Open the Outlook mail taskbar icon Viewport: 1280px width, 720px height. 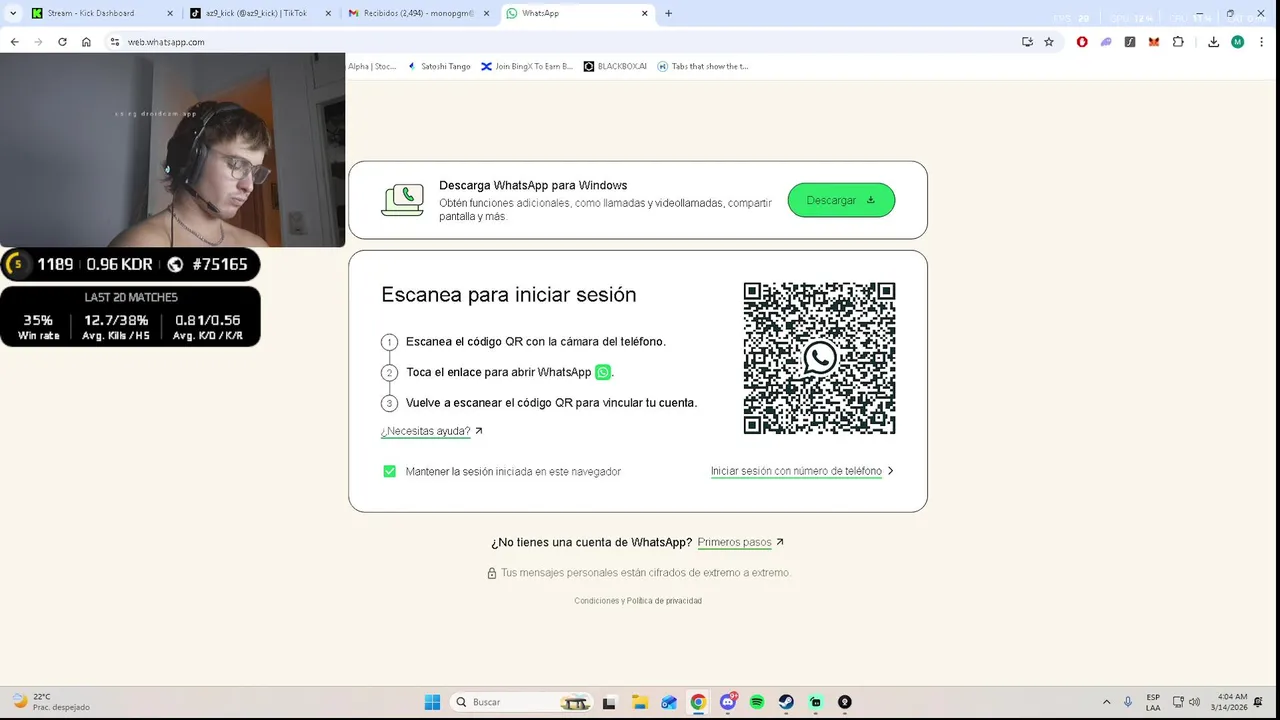pos(668,702)
